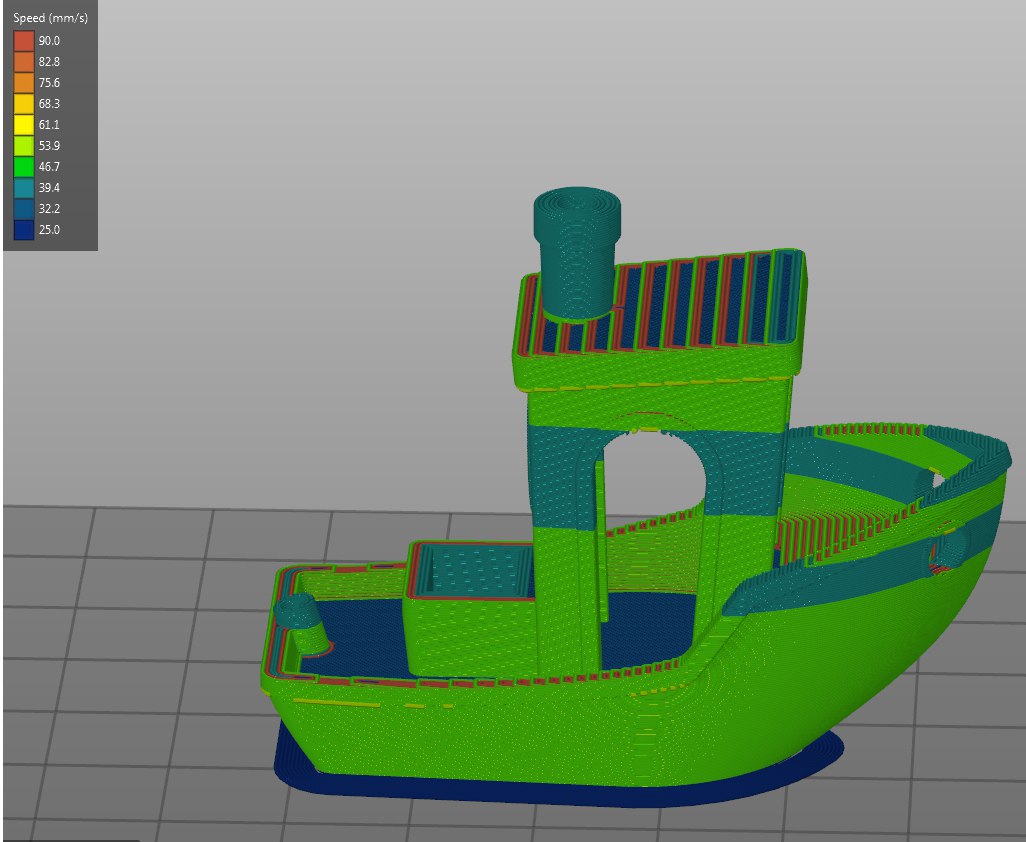Click the 90.0 speed color swatch
The image size is (1026, 842).
(x=24, y=41)
